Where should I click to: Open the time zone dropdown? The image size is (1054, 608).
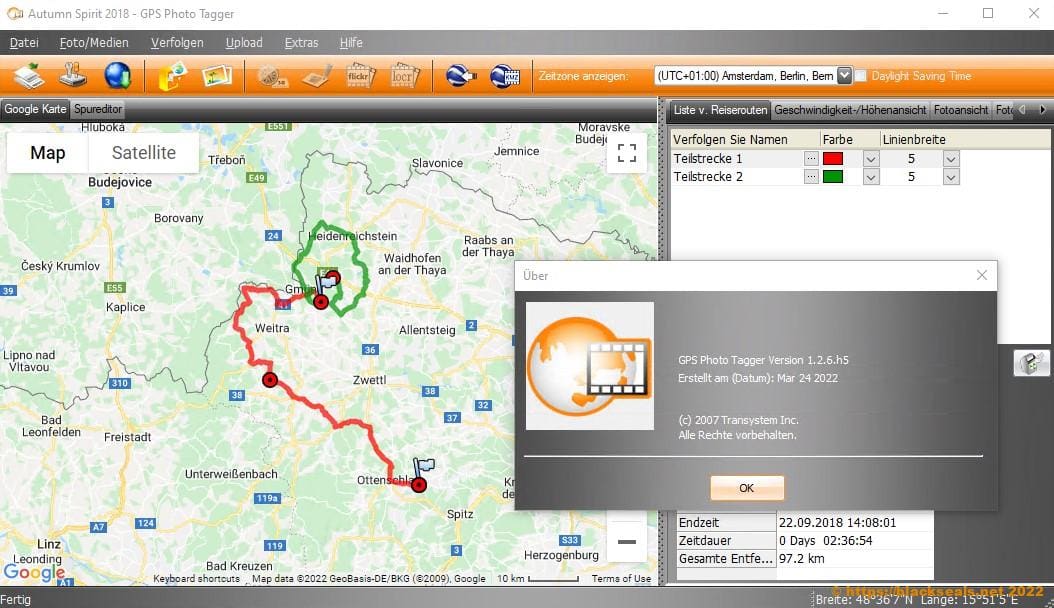(x=844, y=76)
